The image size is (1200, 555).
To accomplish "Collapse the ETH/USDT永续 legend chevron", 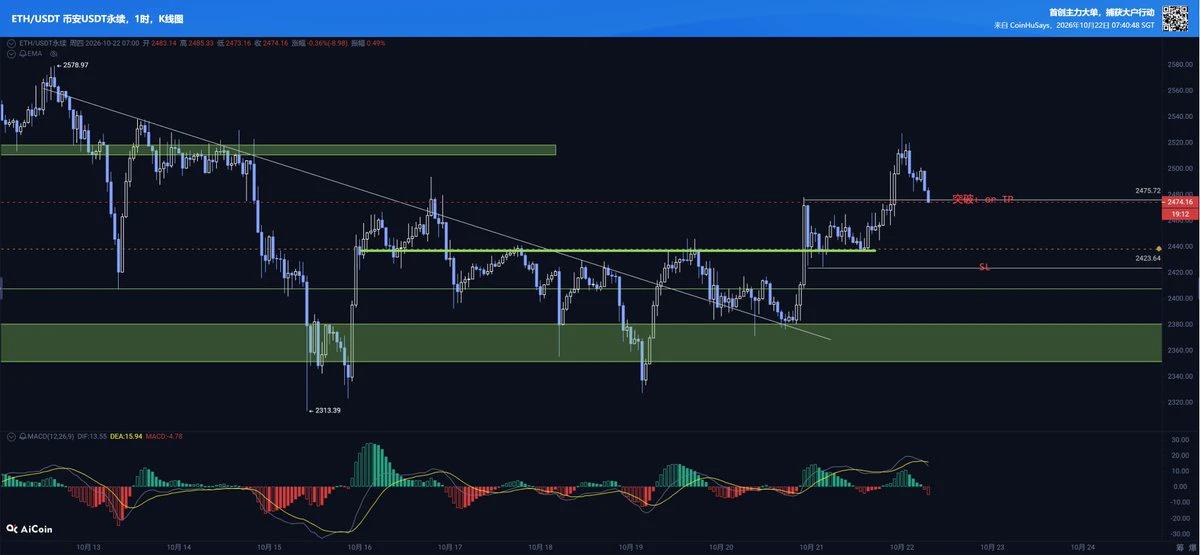I will point(11,43).
